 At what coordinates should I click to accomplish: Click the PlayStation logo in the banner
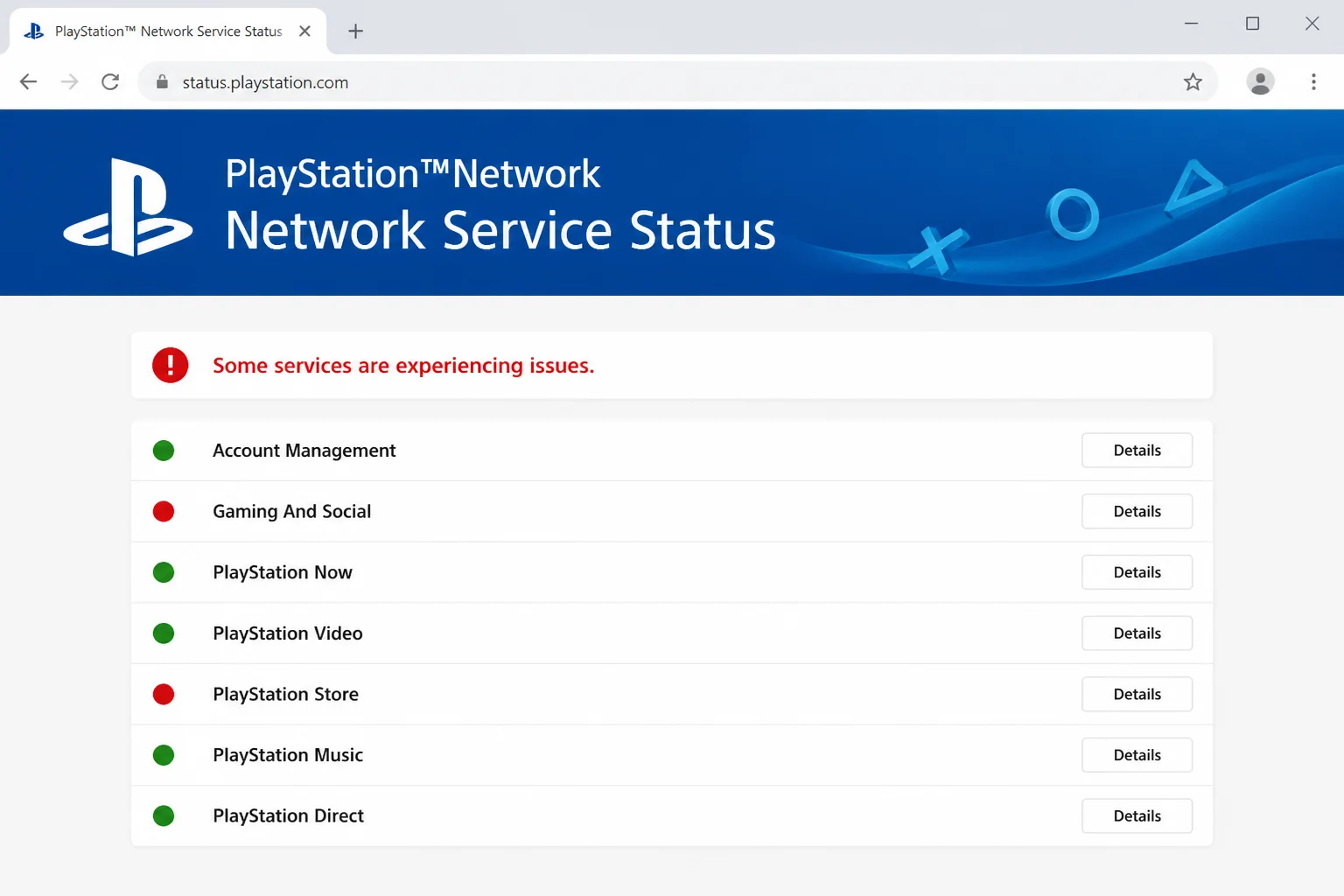pos(129,207)
